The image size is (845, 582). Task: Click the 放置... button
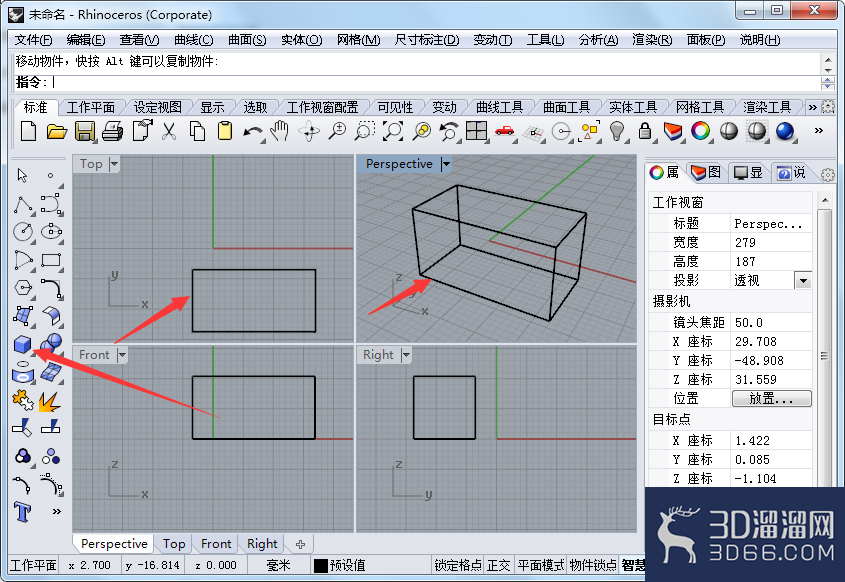771,399
